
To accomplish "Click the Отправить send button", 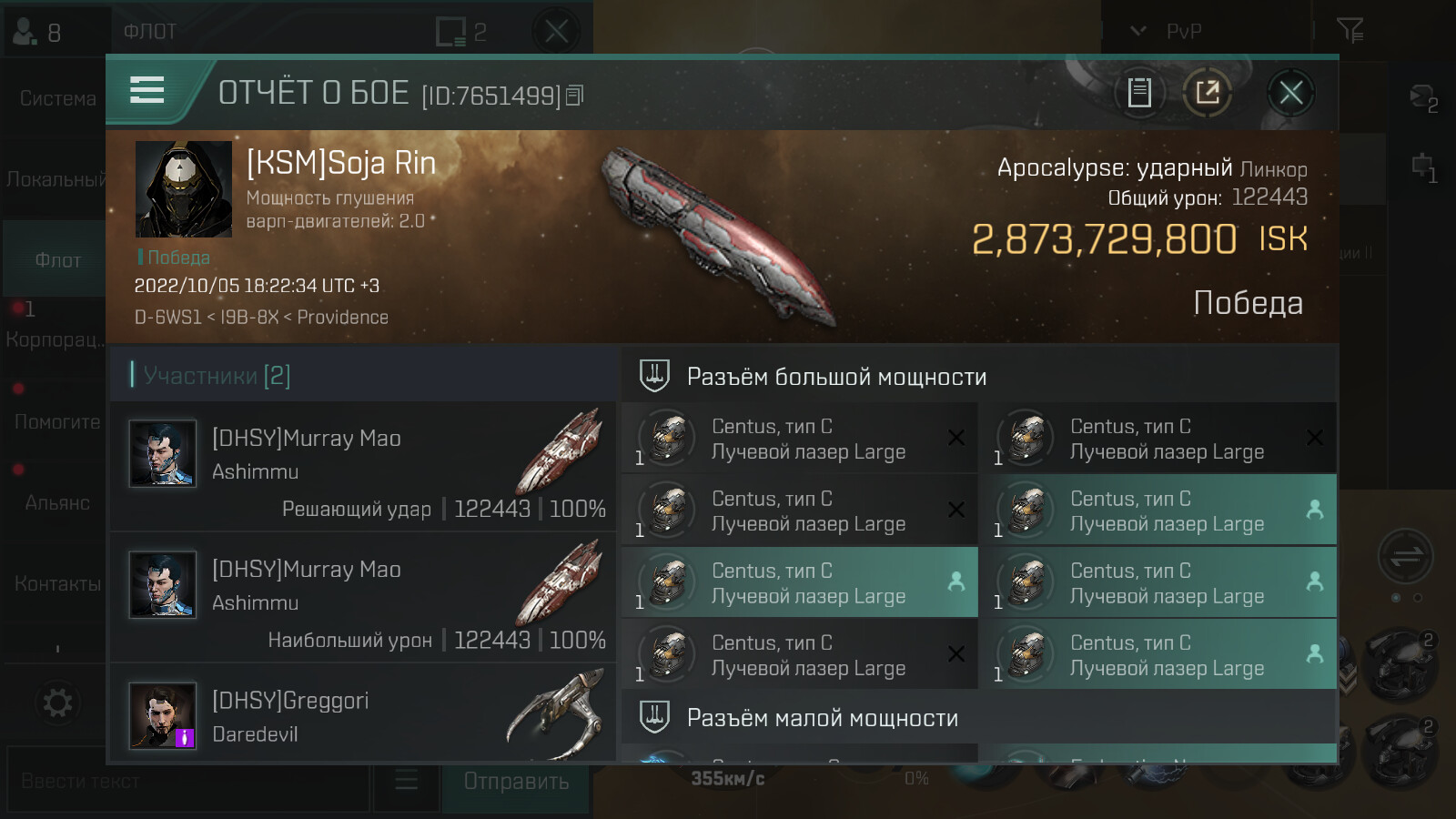I will pos(516,781).
